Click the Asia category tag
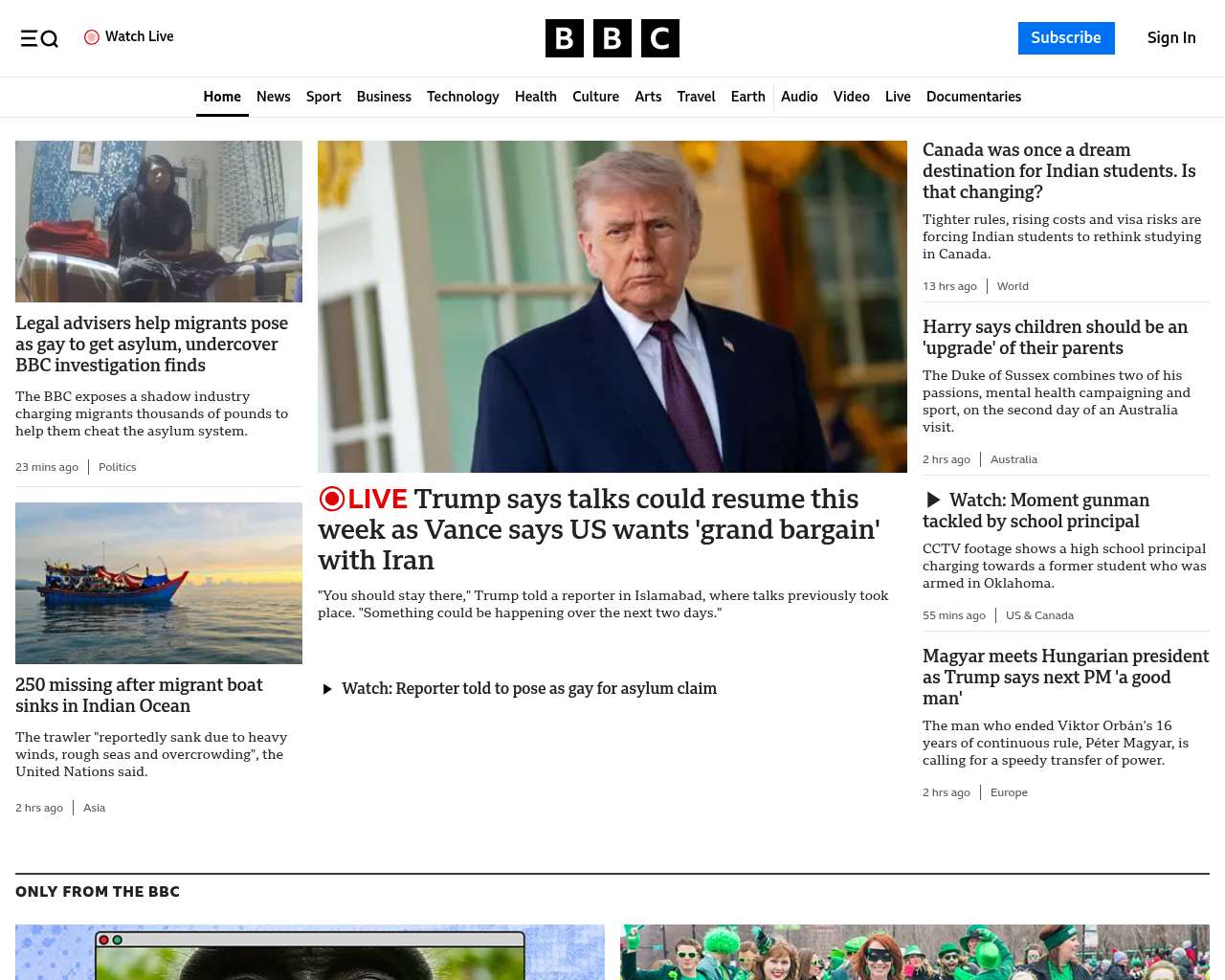Viewport: 1225px width, 980px height. 94,808
